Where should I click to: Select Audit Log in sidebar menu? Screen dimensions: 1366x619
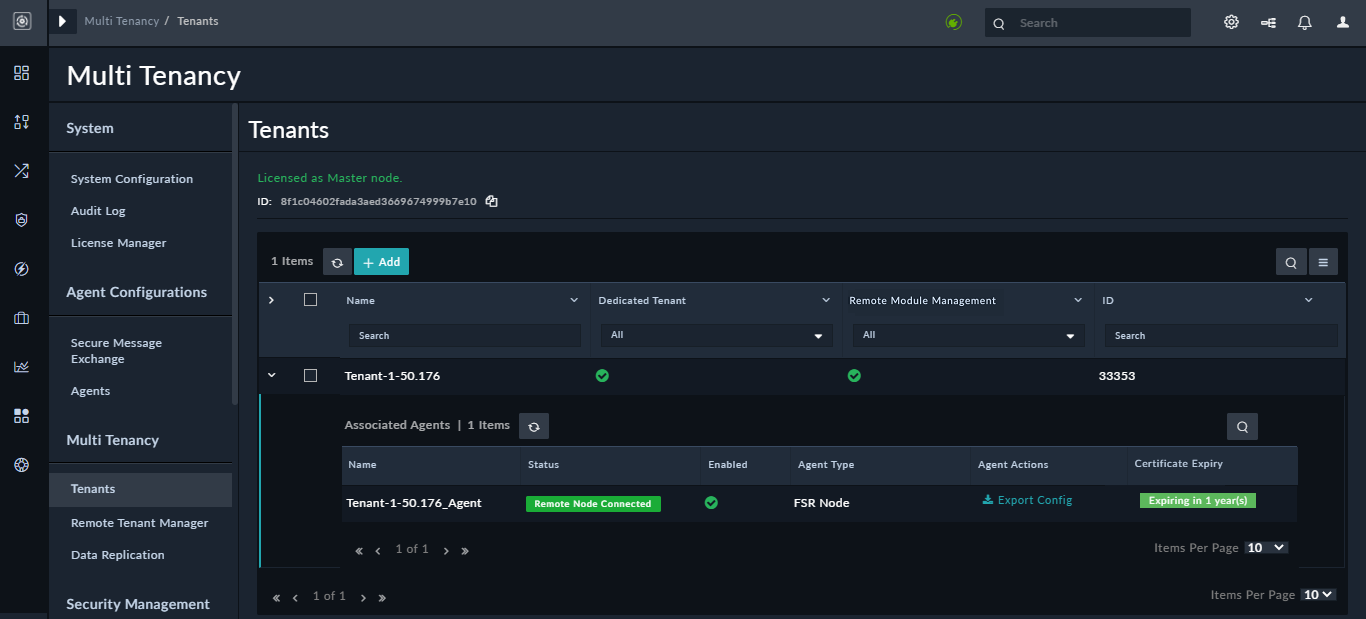(x=97, y=210)
